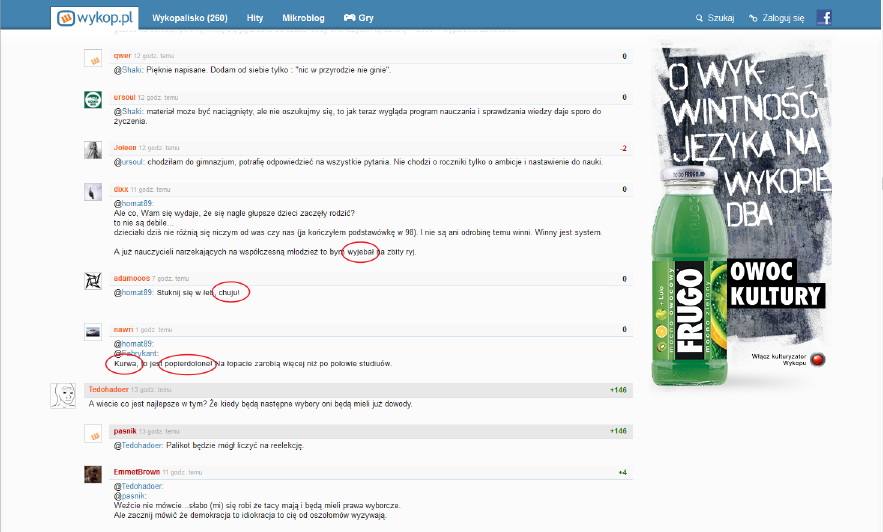Image resolution: width=883 pixels, height=532 pixels.
Task: Click the Szukaj search icon
Action: [698, 18]
